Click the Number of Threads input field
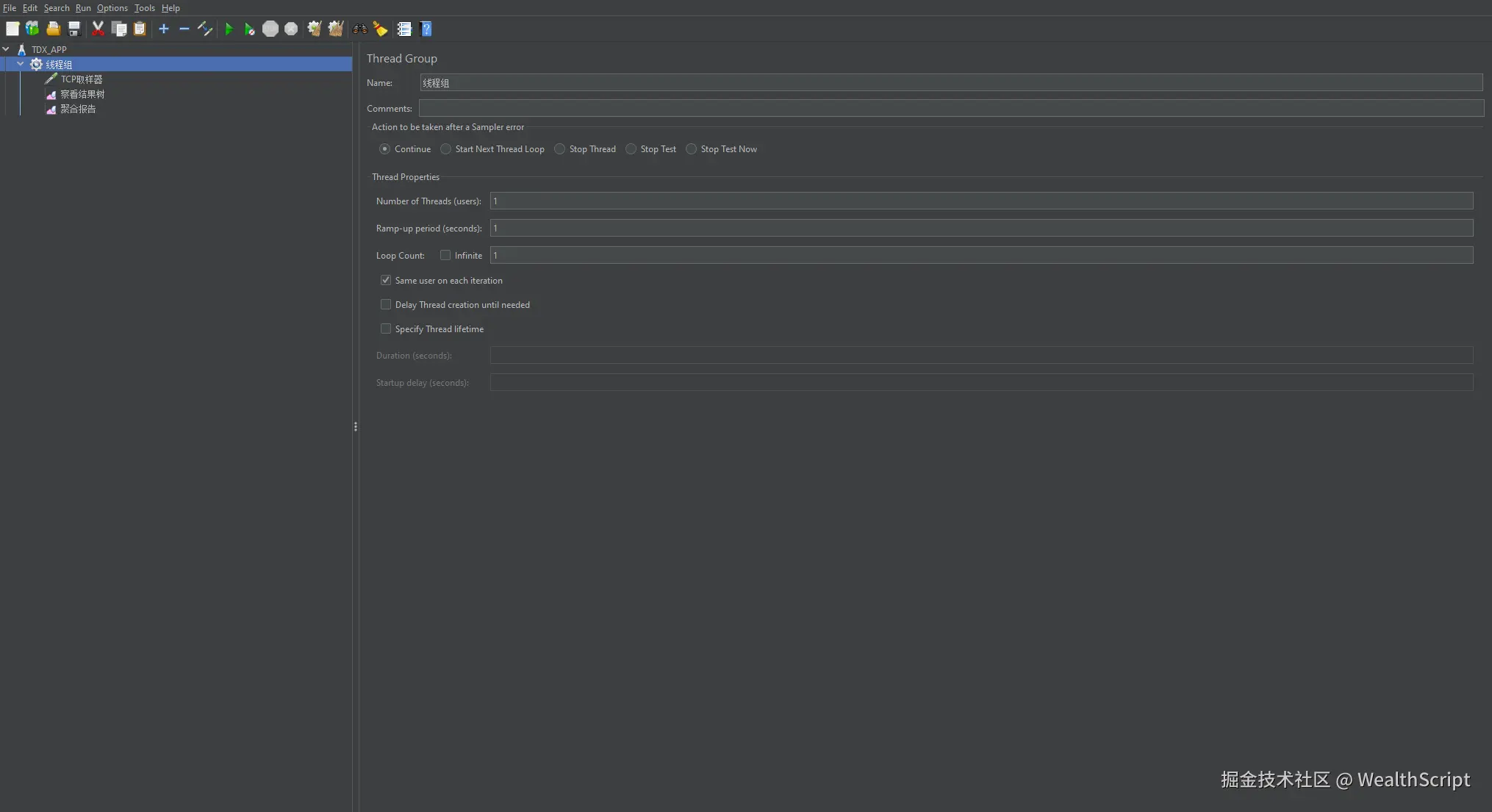 [x=980, y=201]
